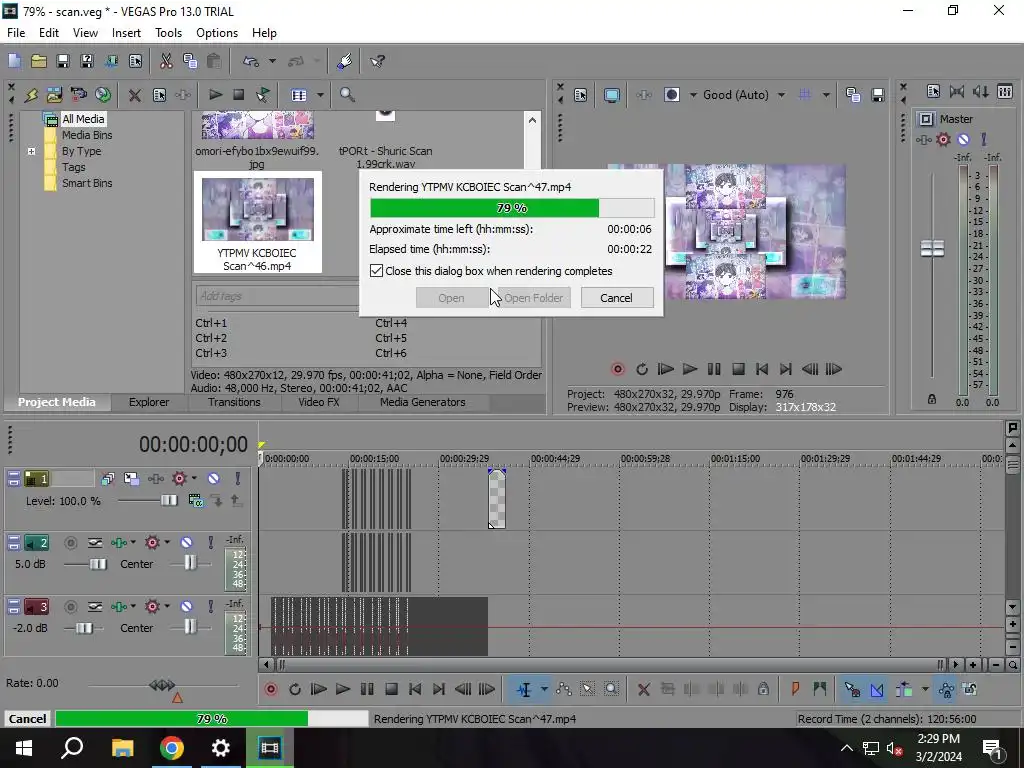Click the Import Media icon in Project Media

[x=54, y=95]
